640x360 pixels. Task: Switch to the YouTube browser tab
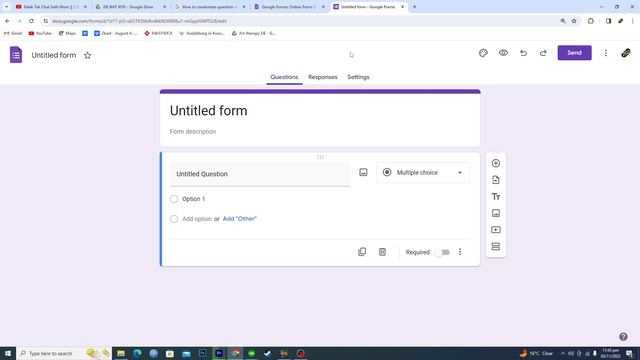tap(51, 7)
